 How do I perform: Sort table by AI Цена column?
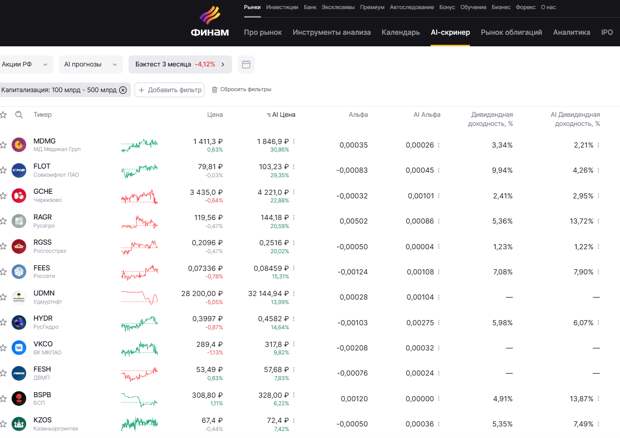(282, 115)
